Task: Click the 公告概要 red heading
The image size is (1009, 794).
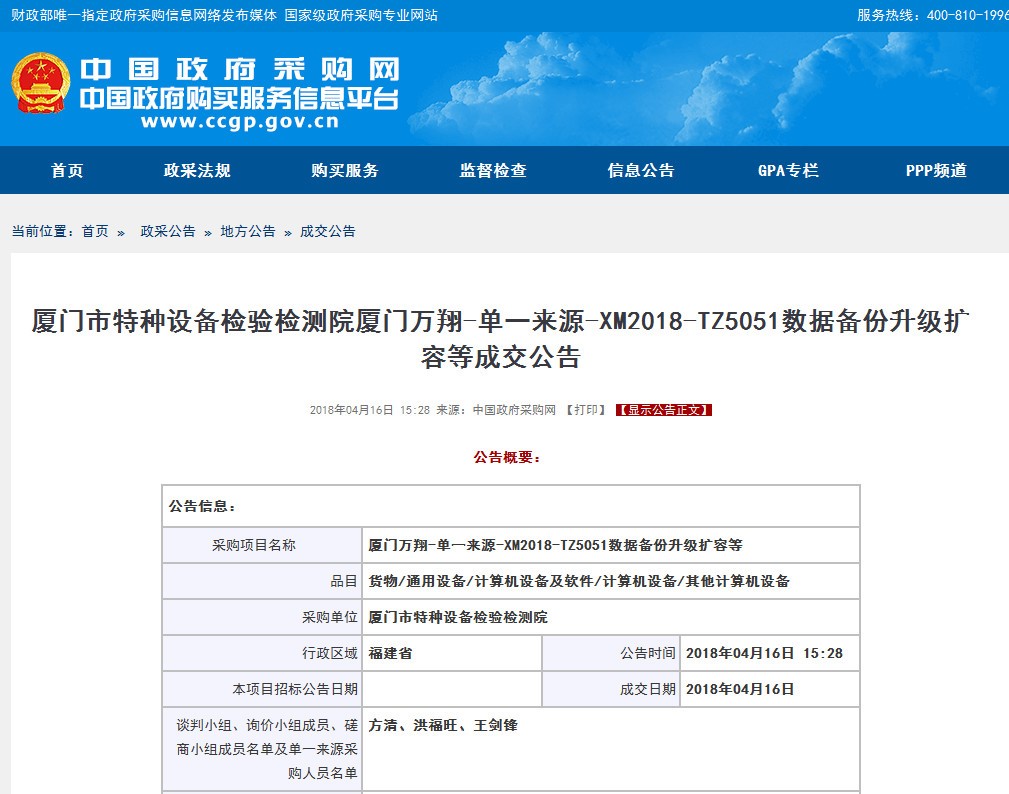Action: (507, 457)
